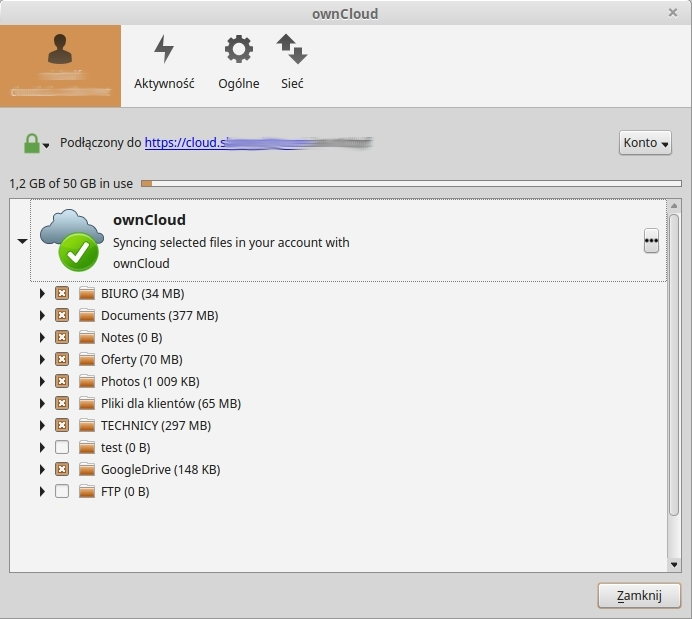The height and width of the screenshot is (619, 692).
Task: Click the BIURO folder icon
Action: coord(87,293)
